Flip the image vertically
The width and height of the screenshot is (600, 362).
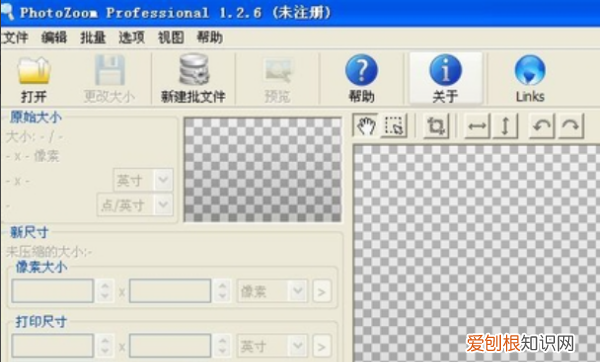click(x=505, y=126)
